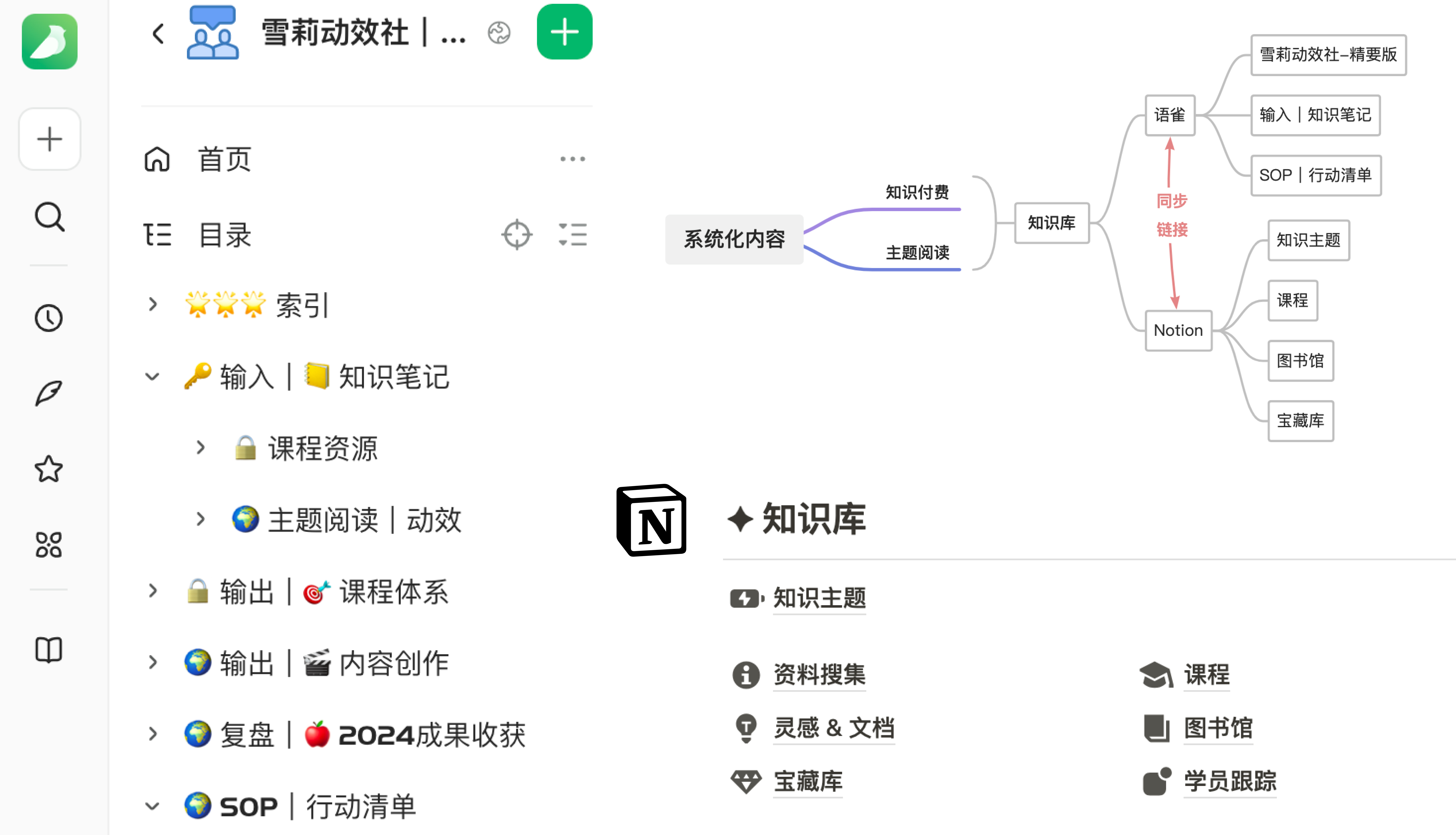This screenshot has width=1456, height=835.
Task: Open the book library icon
Action: click(49, 650)
